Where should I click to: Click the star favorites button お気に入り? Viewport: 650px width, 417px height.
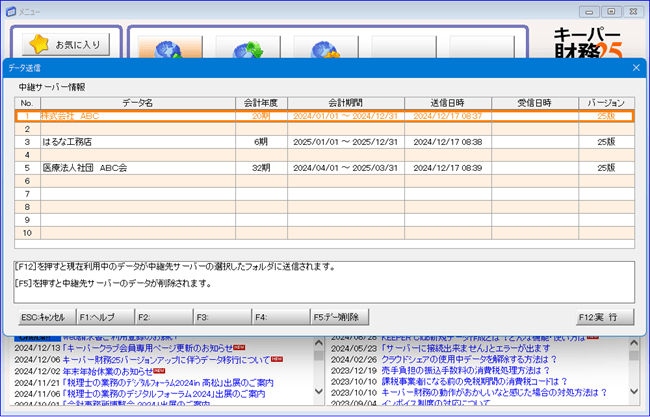pyautogui.click(x=66, y=44)
